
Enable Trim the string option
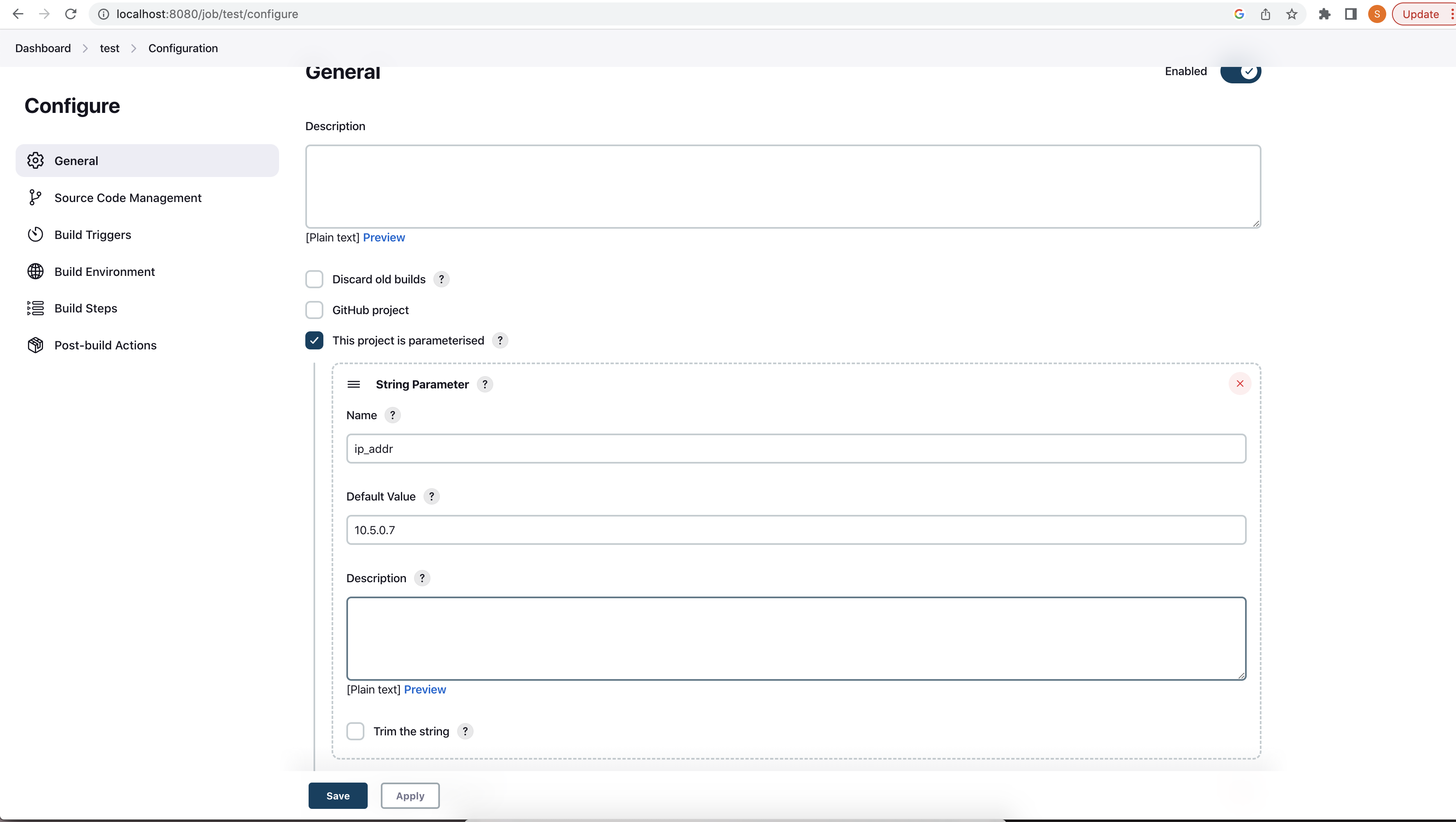click(x=355, y=730)
